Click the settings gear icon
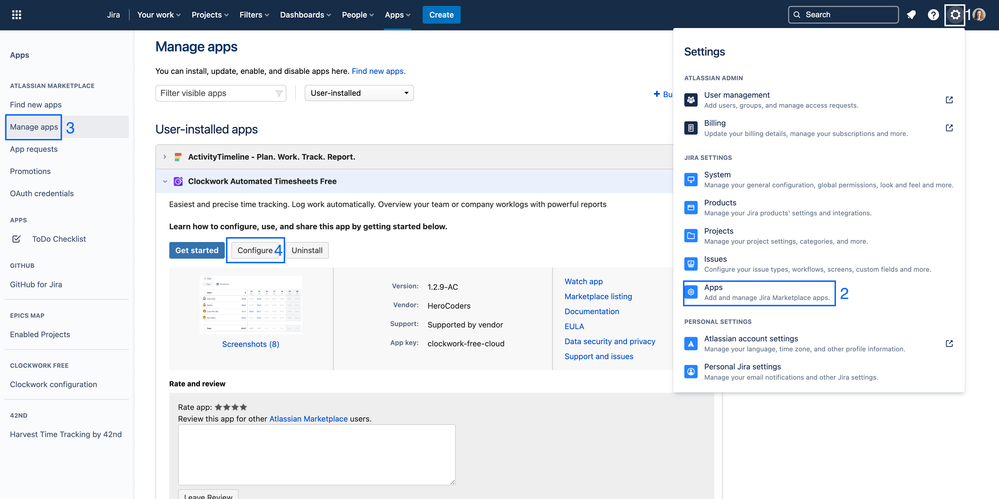 954,15
